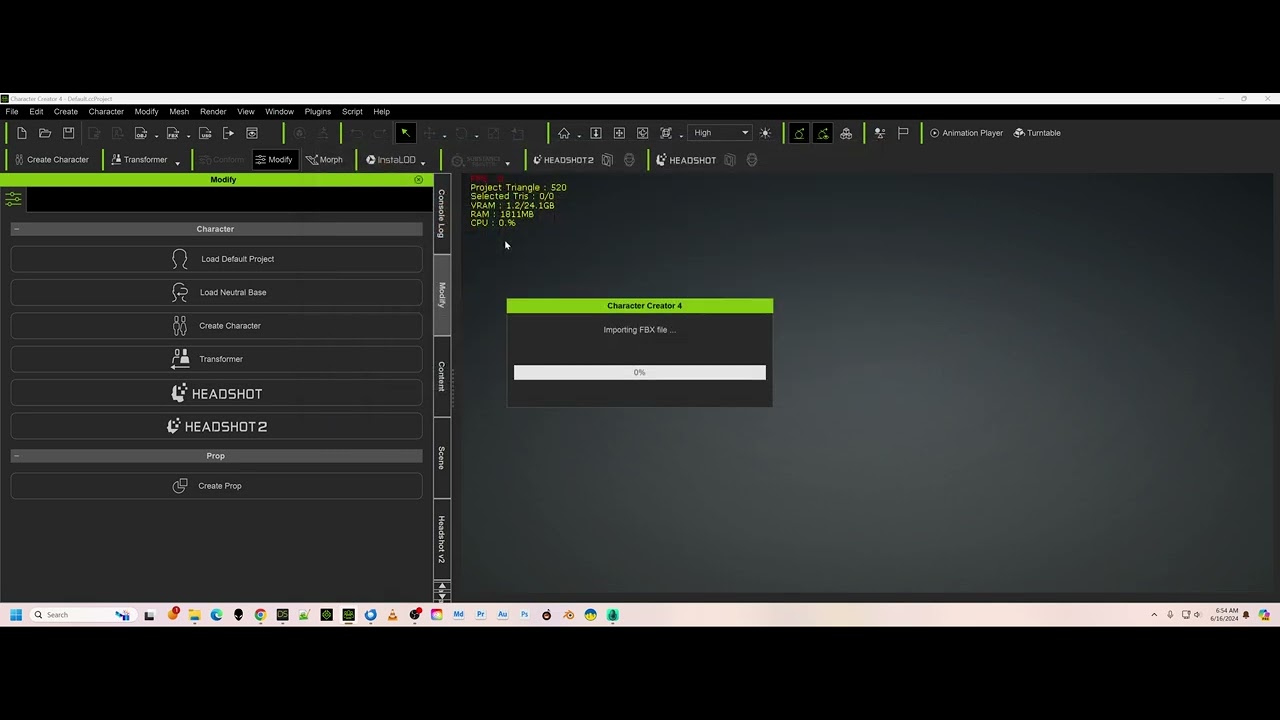Click the render preview icon in toolbar
The width and height of the screenshot is (1280, 720).
[x=252, y=133]
